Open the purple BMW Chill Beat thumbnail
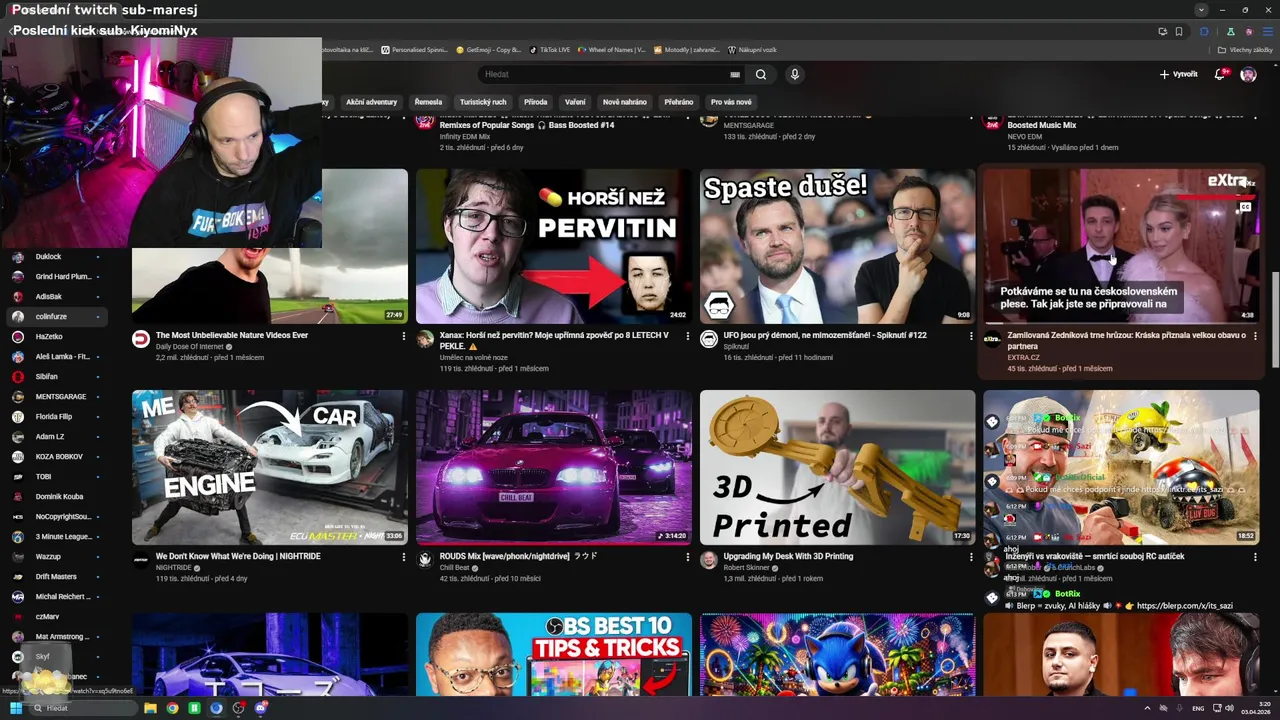Viewport: 1280px width, 720px height. click(x=554, y=467)
